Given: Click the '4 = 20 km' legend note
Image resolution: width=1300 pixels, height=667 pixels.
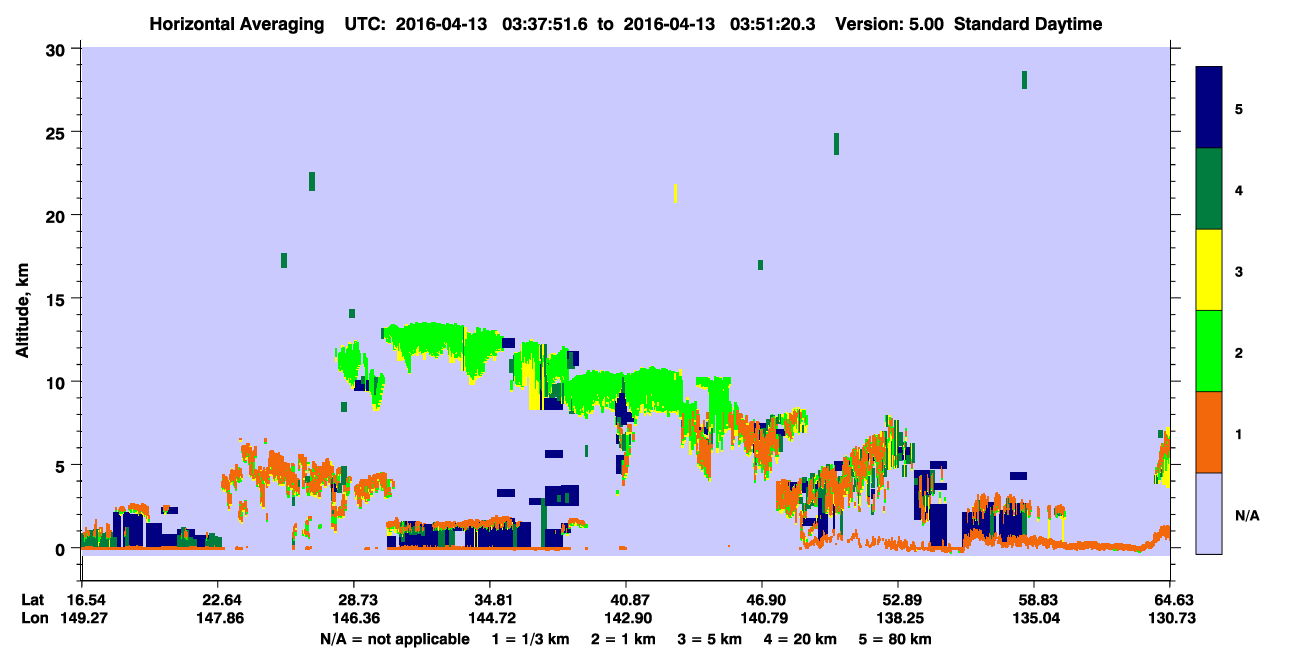Looking at the screenshot, I should click(800, 639).
